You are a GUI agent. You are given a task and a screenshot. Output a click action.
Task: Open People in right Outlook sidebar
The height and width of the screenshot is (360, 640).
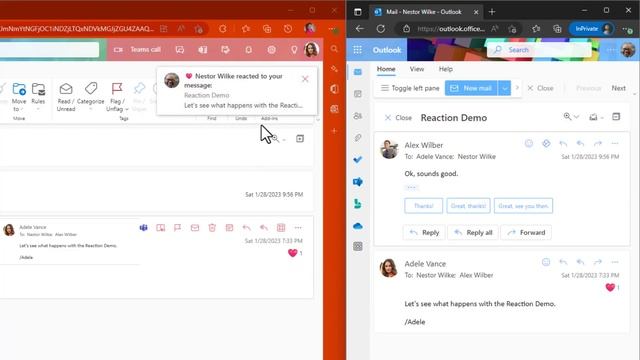tap(358, 116)
